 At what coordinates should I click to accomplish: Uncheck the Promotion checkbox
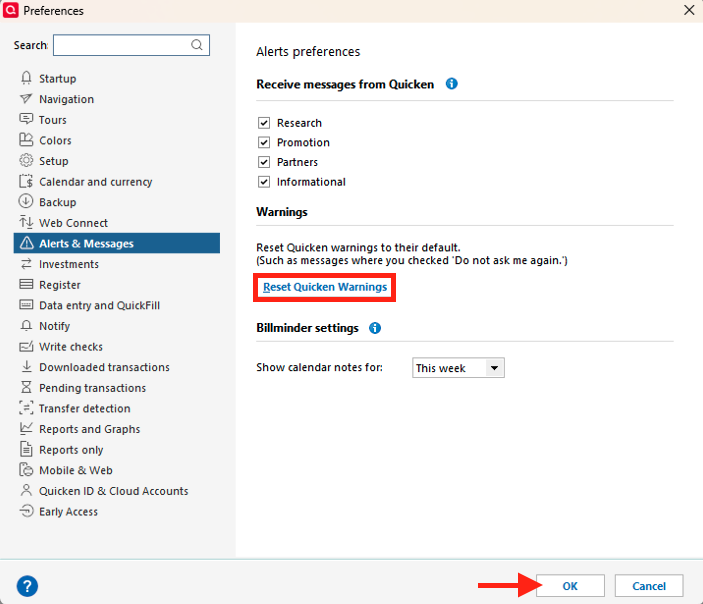pos(264,143)
